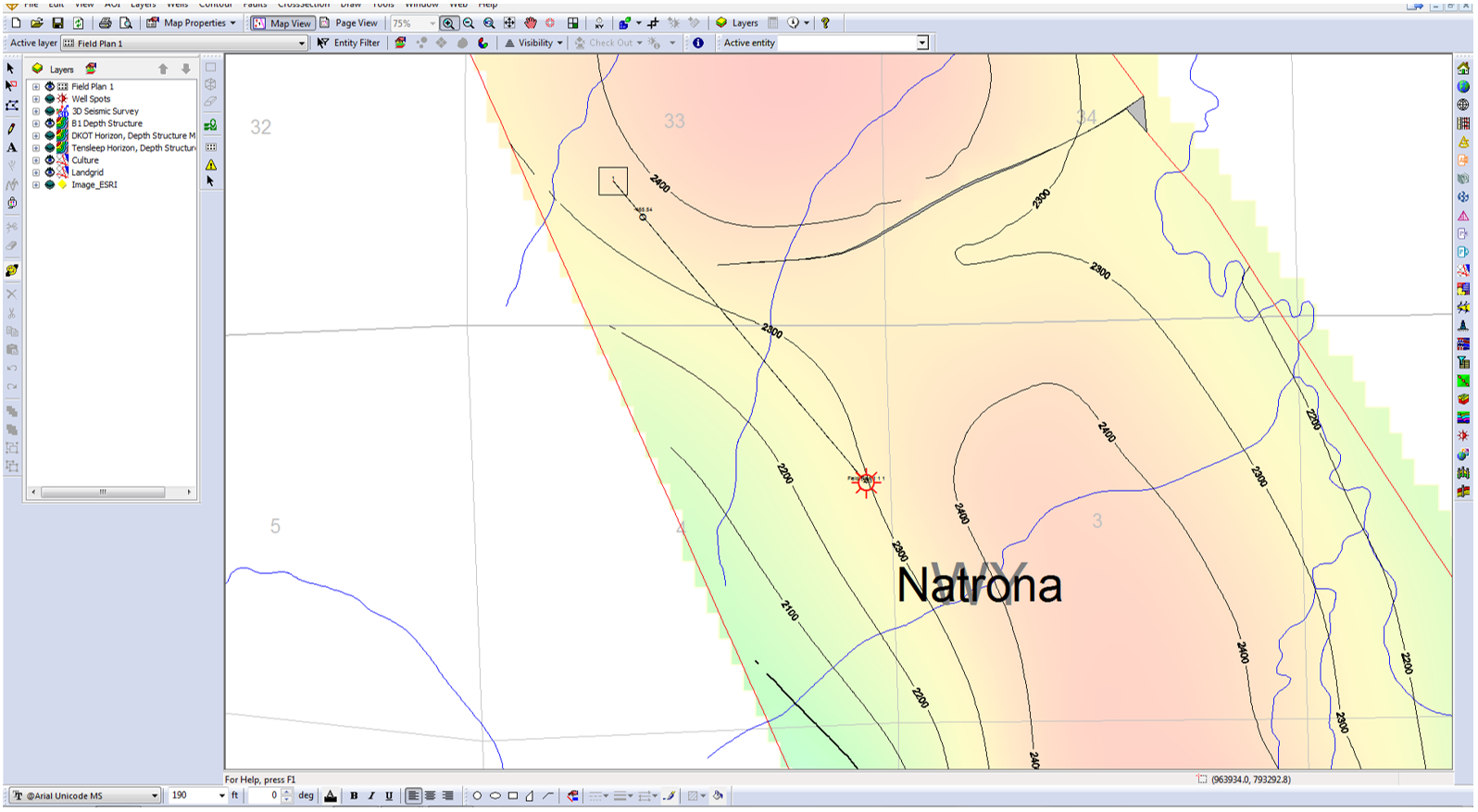The width and height of the screenshot is (1478, 812).
Task: Select the arrow pointer tool in left toolbar
Action: (11, 68)
